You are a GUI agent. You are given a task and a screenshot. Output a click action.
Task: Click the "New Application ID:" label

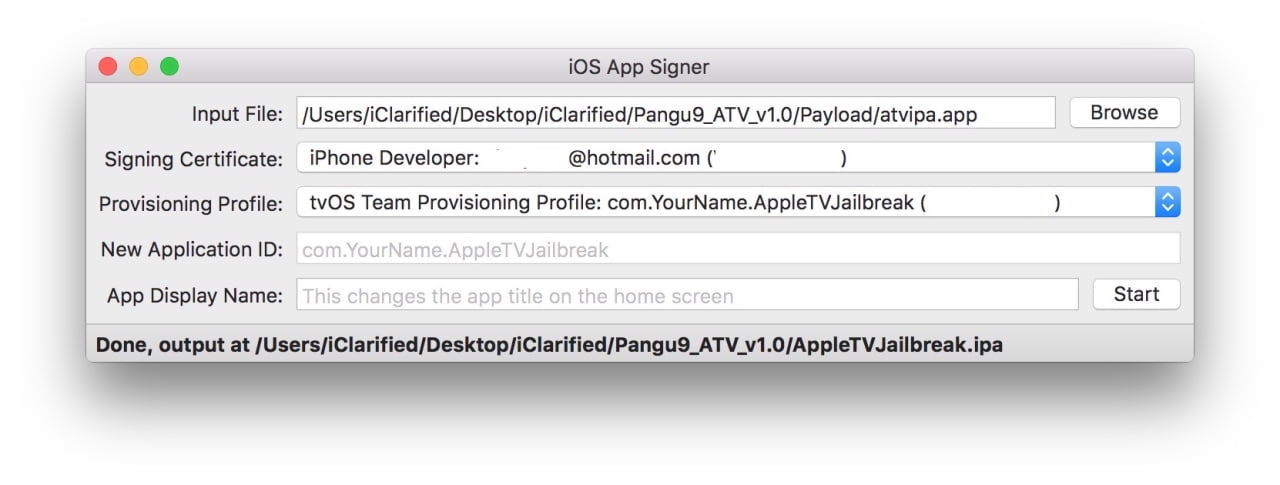tap(192, 250)
